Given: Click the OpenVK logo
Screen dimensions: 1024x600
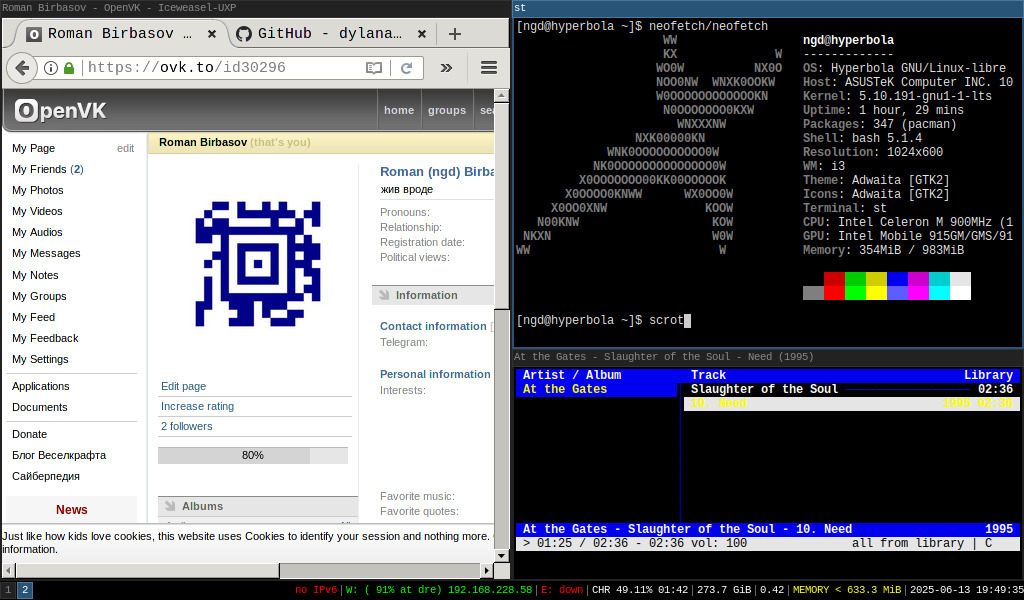Looking at the screenshot, I should point(60,110).
